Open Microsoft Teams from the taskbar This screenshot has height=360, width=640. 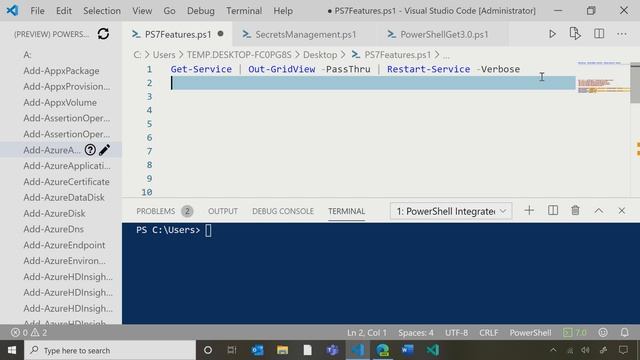(332, 350)
